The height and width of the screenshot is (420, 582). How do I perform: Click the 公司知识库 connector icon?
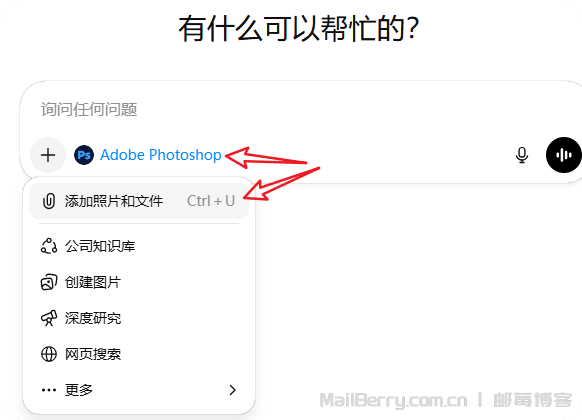pyautogui.click(x=49, y=246)
